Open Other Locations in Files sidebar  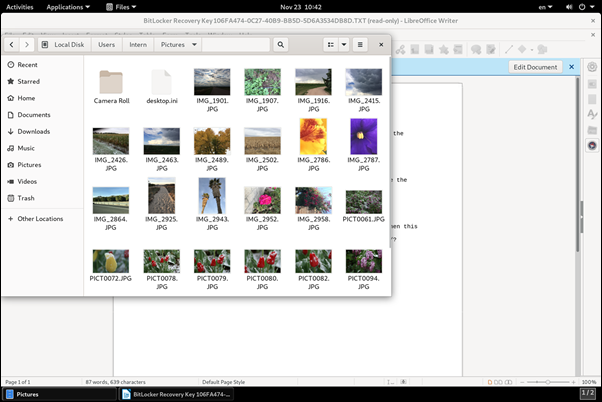pos(42,219)
